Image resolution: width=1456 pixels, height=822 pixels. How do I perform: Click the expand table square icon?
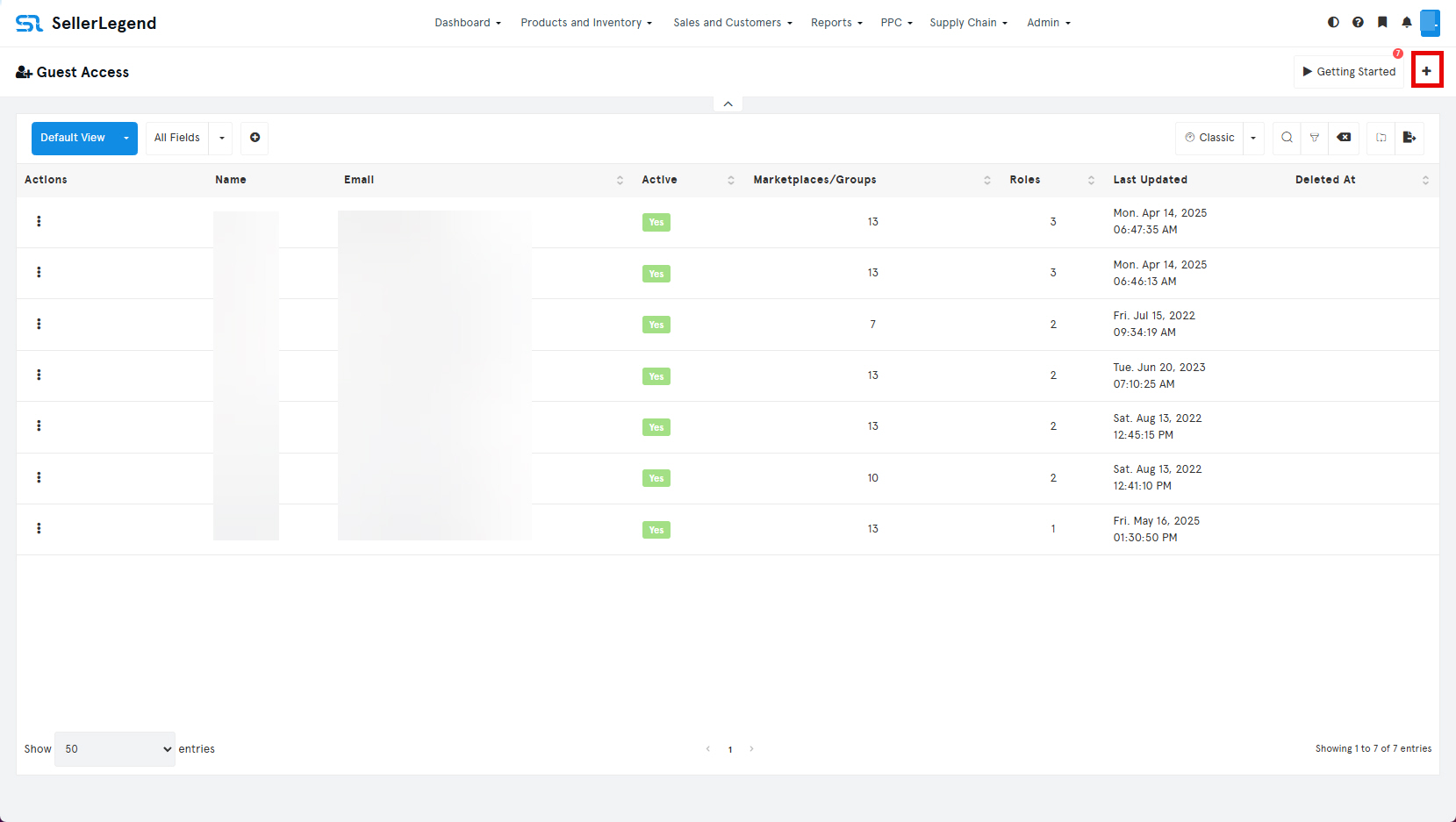click(x=1381, y=138)
